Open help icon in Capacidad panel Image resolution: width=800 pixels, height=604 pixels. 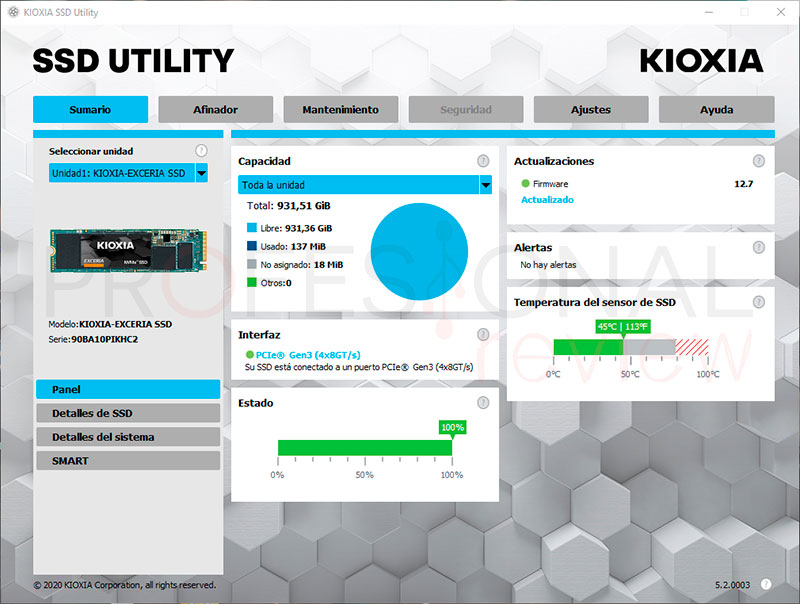click(483, 161)
